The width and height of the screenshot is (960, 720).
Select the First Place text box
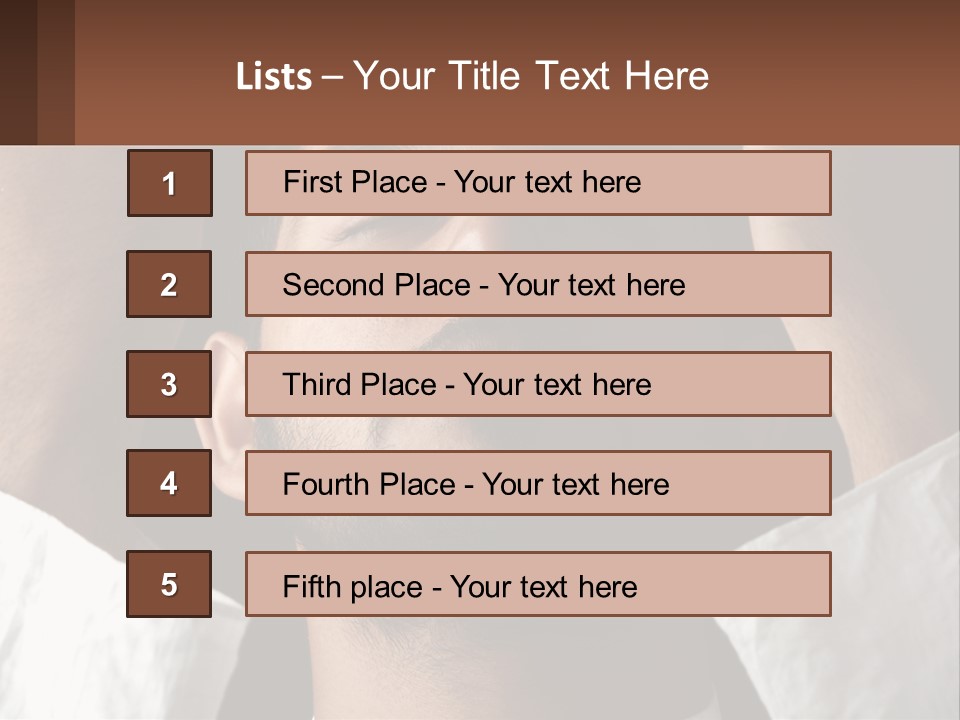coord(538,183)
